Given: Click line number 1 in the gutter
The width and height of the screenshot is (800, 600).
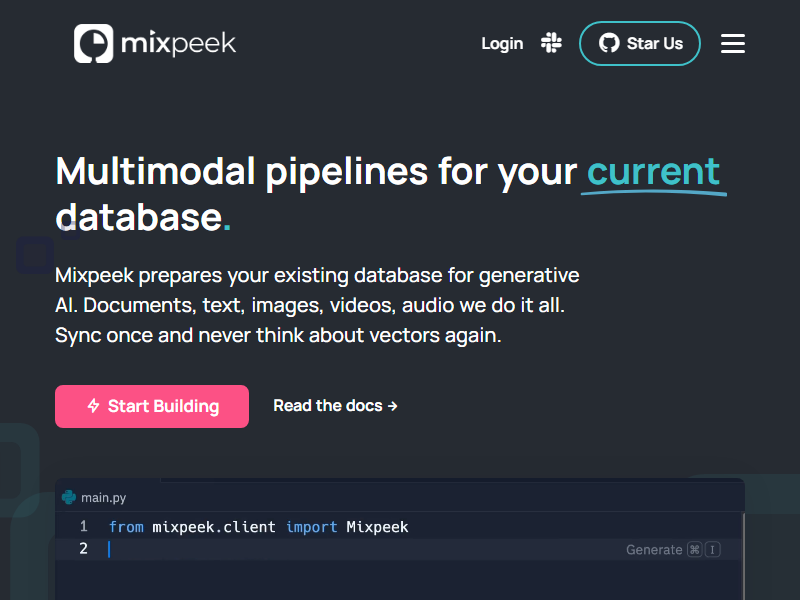Looking at the screenshot, I should (84, 526).
